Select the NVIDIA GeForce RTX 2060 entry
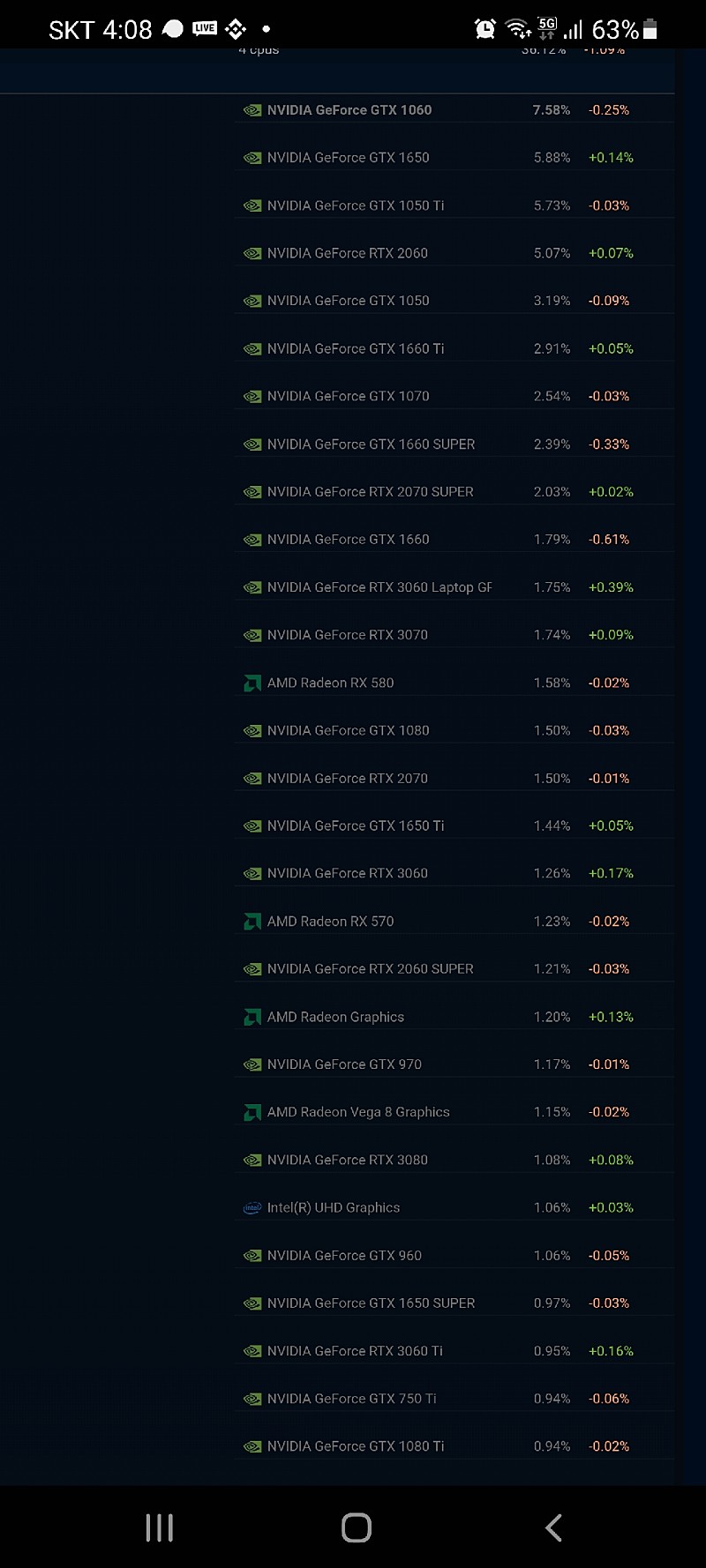Viewport: 706px width, 1568px height. pos(347,253)
